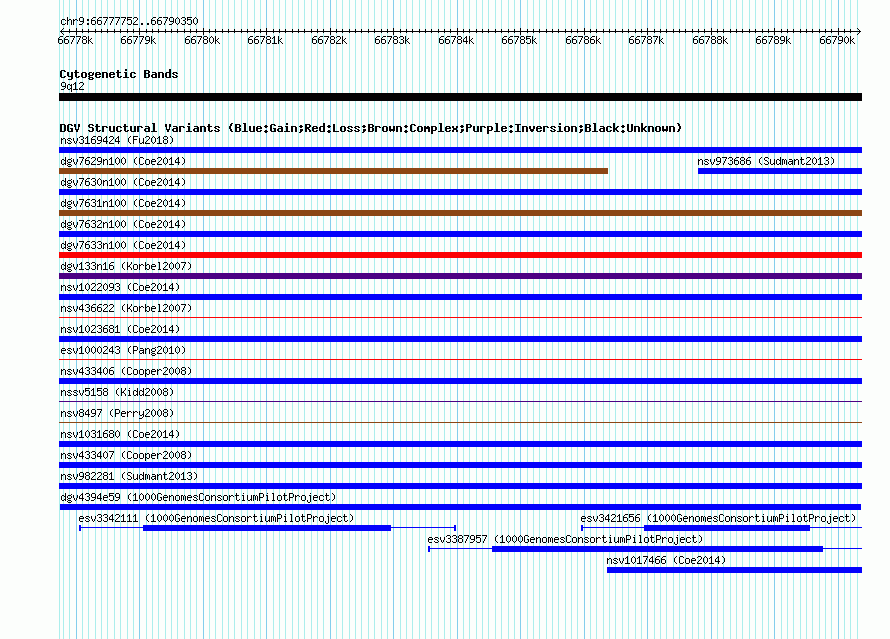Click the nsv3169424 (Fu2018) variant label
Screen dimensions: 890x639
coord(117,140)
